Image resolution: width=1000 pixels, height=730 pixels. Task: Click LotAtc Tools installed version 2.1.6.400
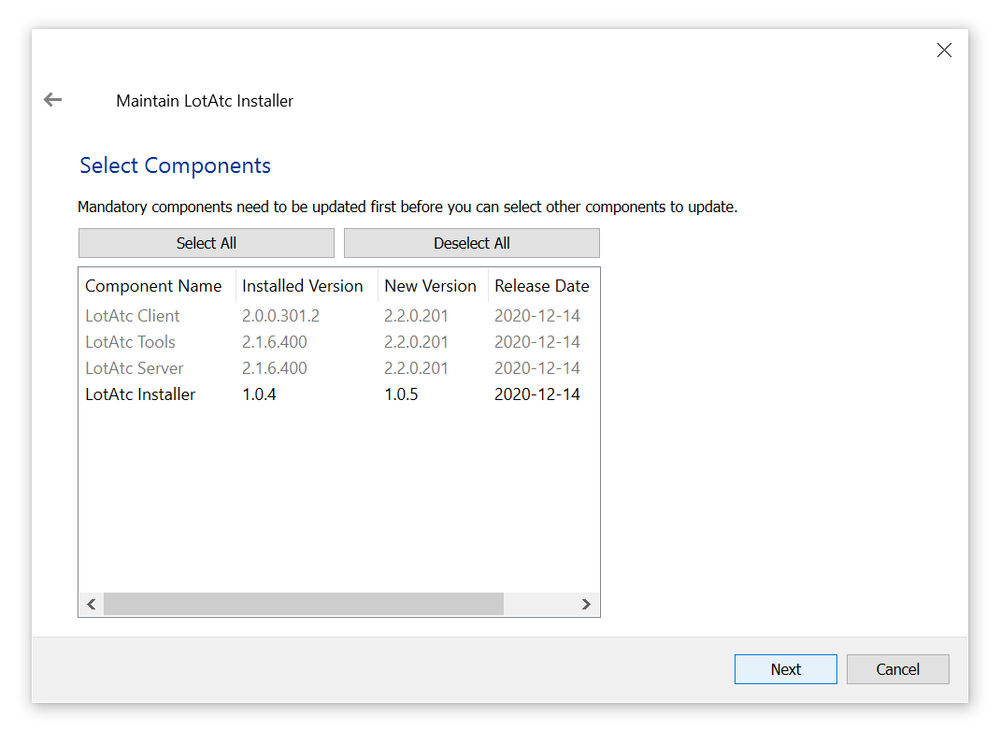pos(274,342)
